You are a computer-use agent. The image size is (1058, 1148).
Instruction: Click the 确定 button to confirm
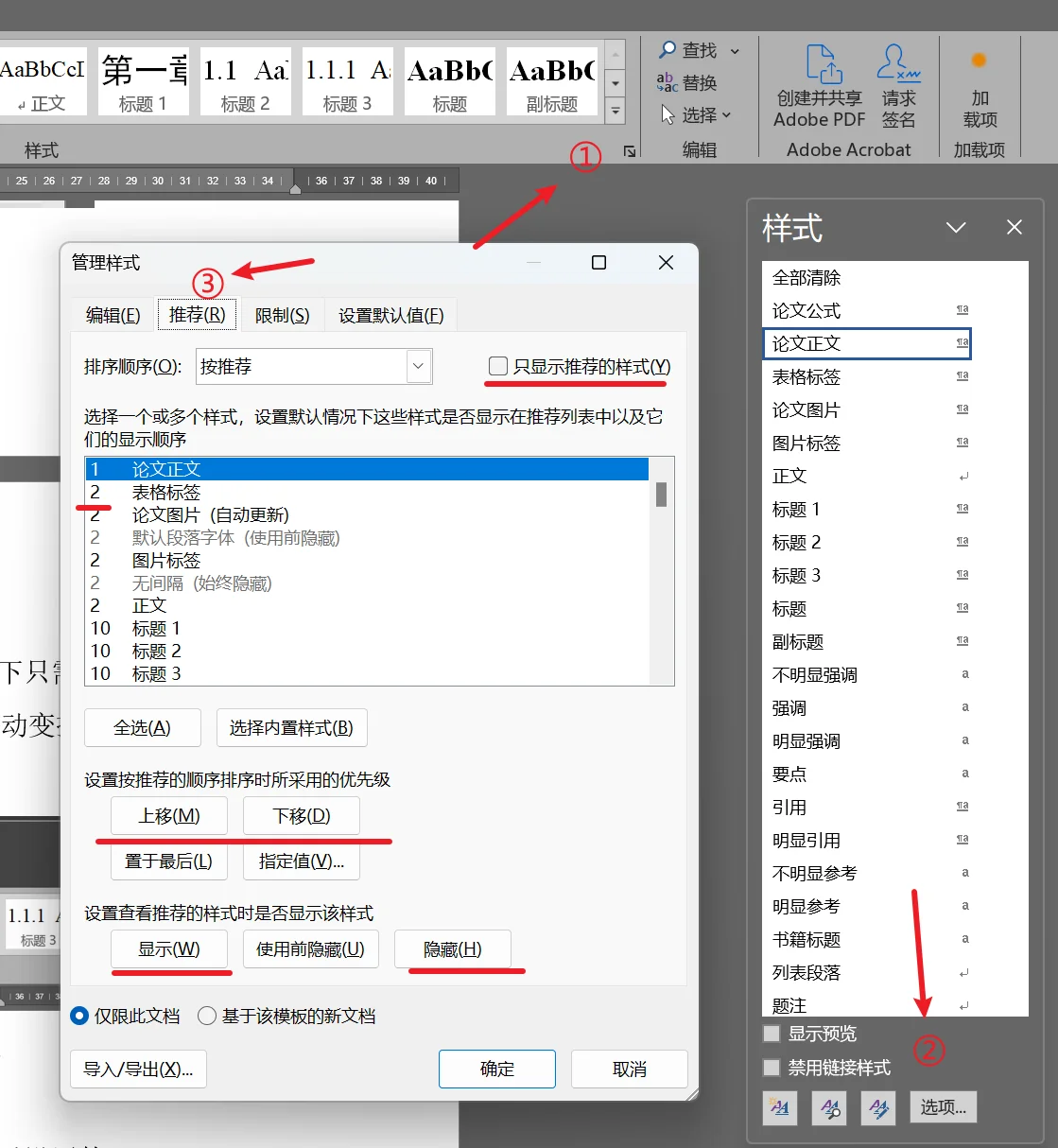(496, 1069)
